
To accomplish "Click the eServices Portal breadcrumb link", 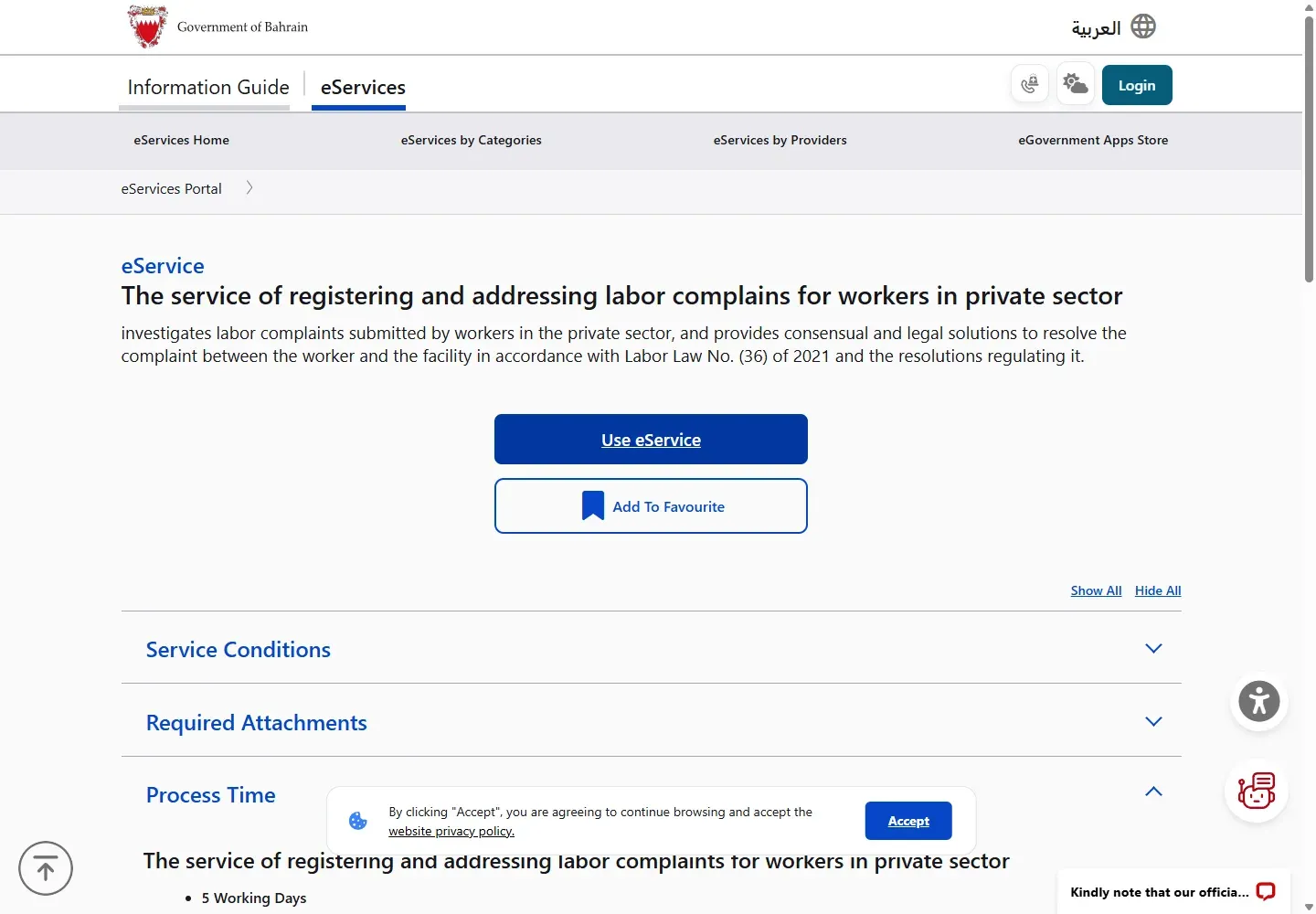I will click(x=172, y=188).
